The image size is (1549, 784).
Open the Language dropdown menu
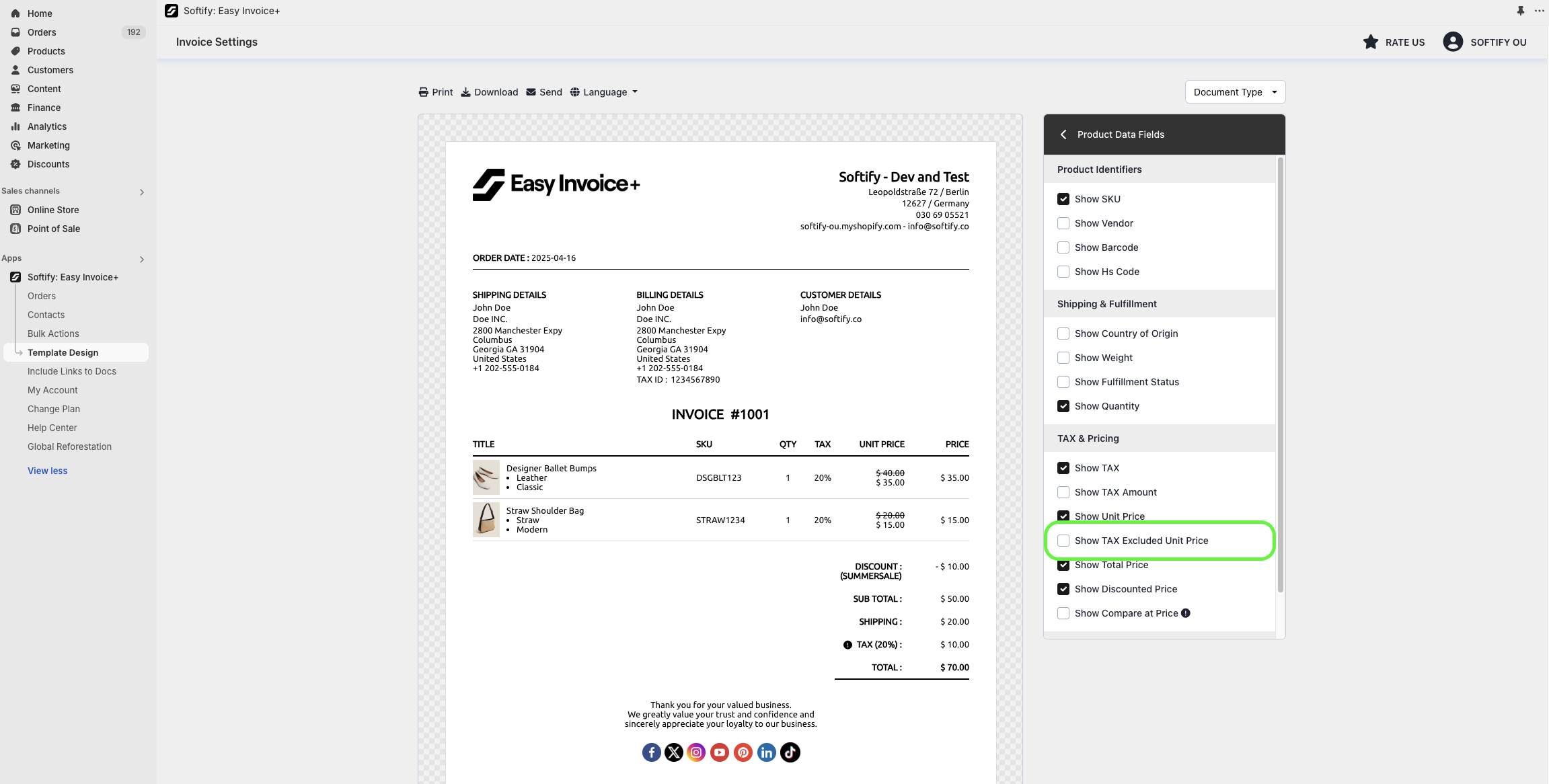pos(603,92)
